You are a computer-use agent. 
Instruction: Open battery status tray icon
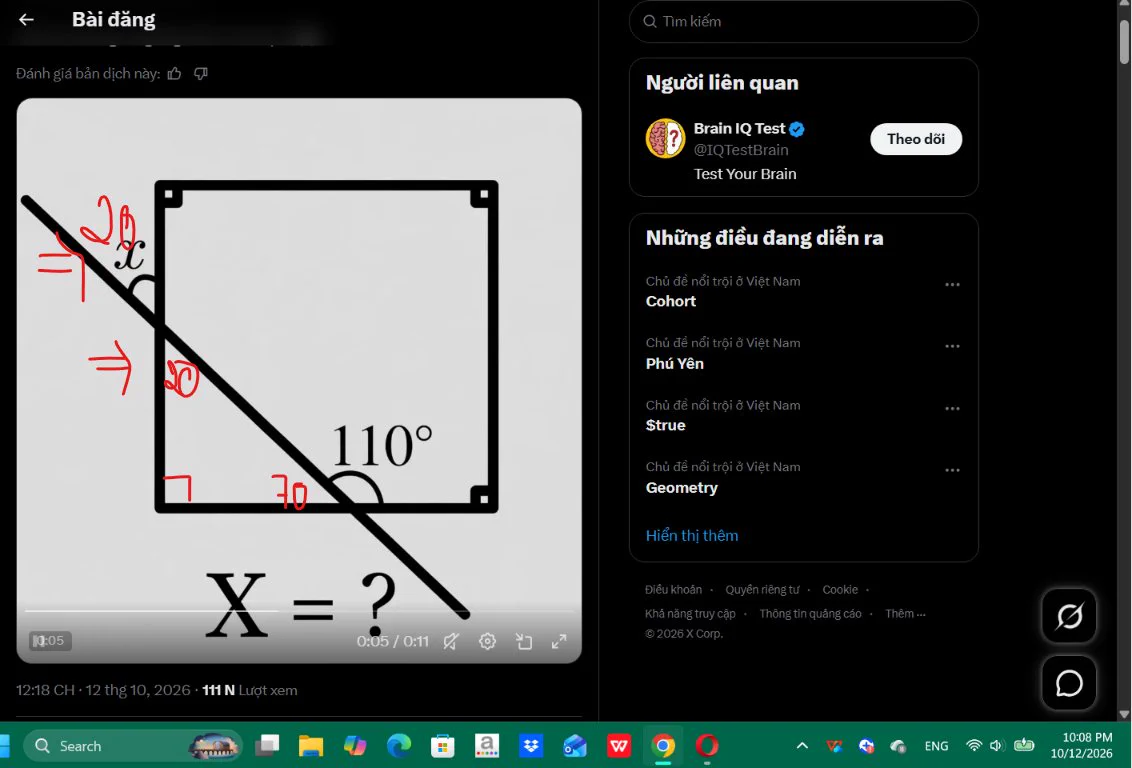1024,746
